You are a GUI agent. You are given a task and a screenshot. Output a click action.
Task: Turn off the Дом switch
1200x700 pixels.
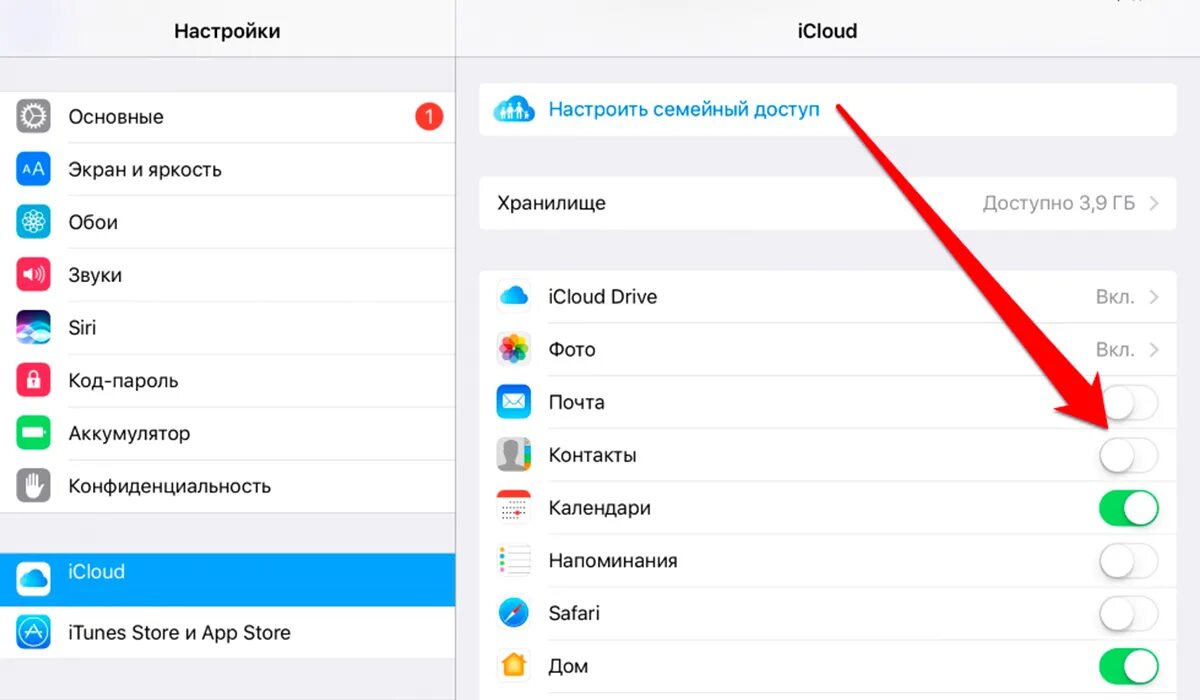(x=1129, y=666)
